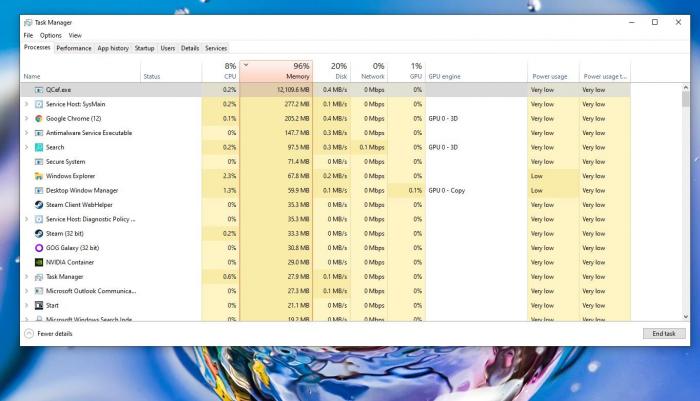Switch to the App history tab
This screenshot has width=700, height=401.
113,48
